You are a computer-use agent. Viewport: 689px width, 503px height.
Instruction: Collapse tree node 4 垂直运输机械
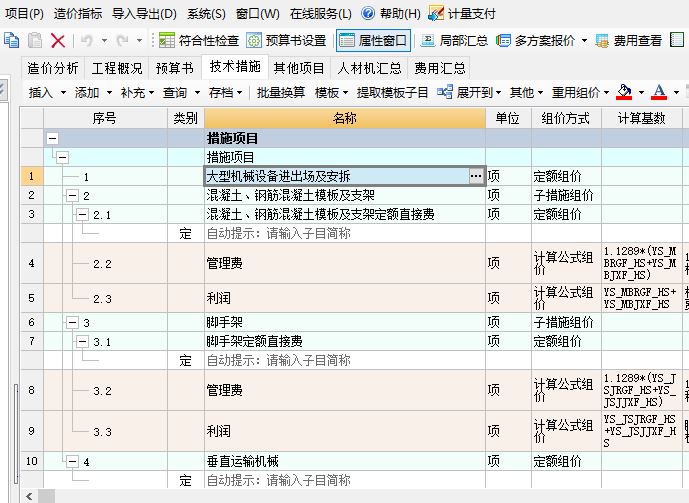pos(73,461)
